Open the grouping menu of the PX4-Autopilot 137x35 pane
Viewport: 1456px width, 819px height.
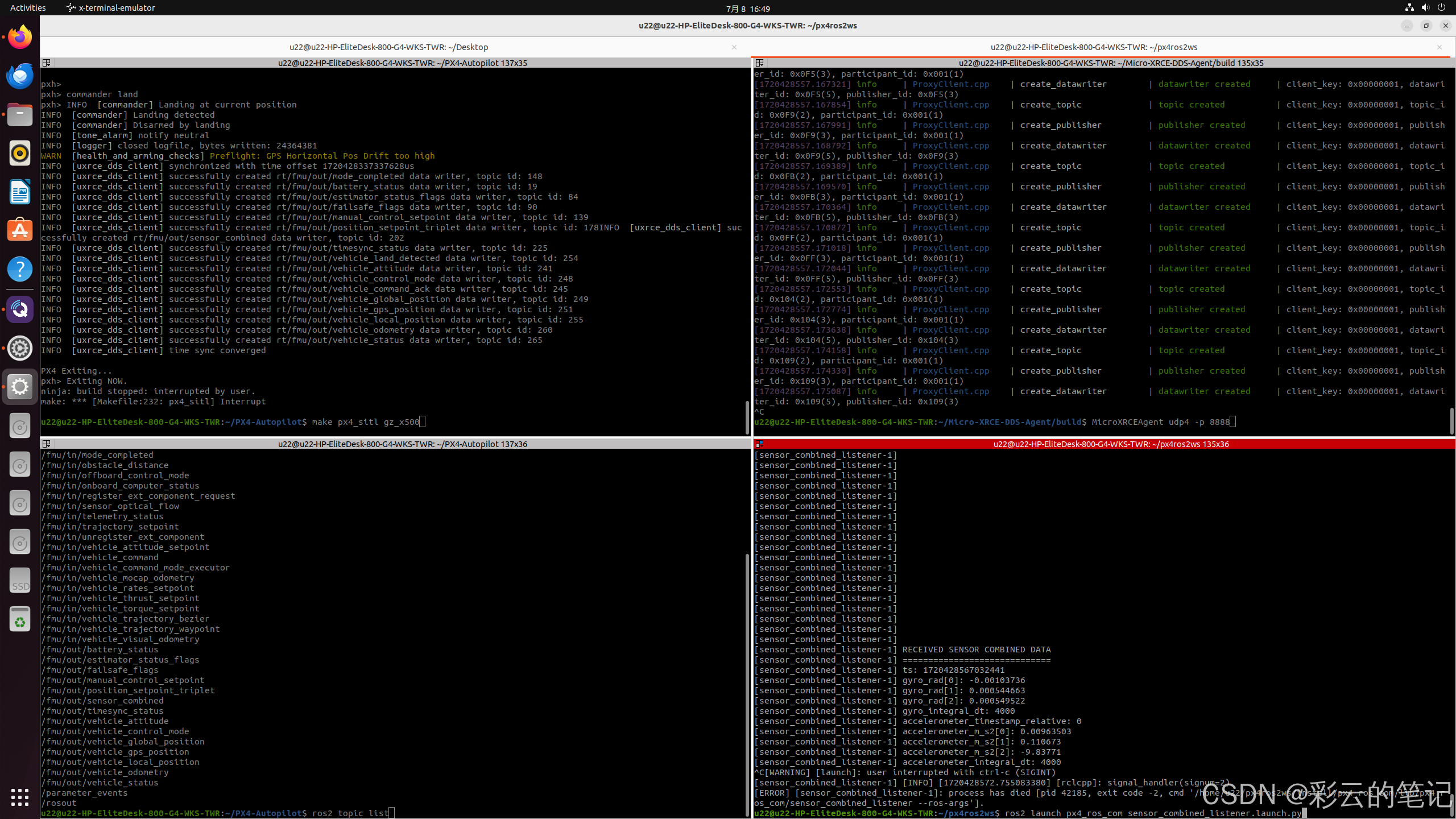pos(47,63)
